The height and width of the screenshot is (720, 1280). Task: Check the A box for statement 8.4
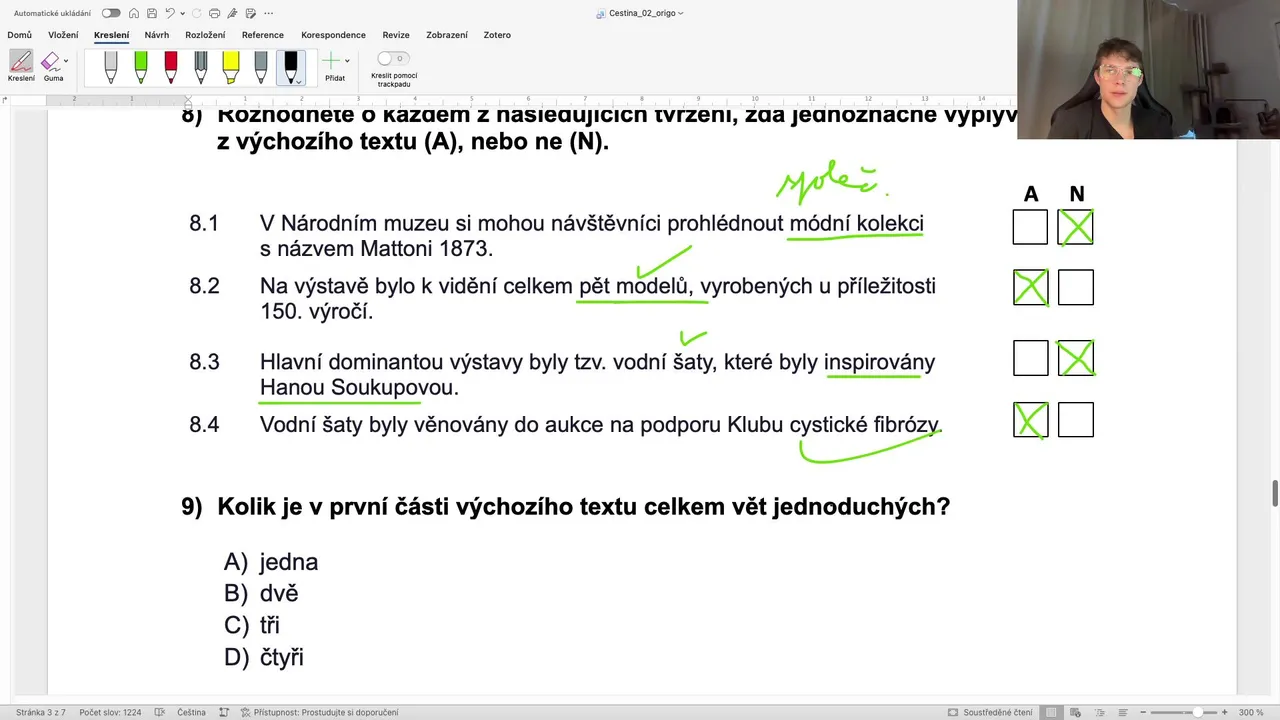point(1030,420)
